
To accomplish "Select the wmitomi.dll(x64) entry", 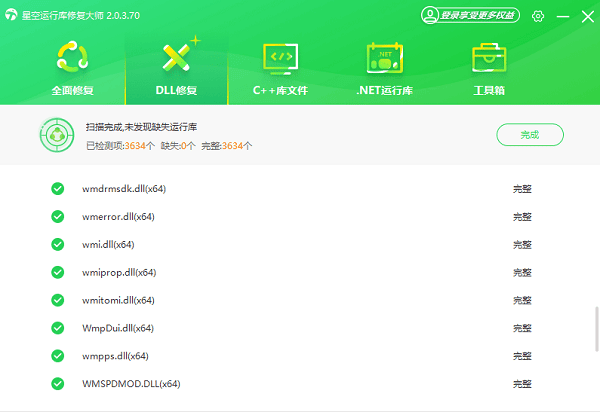I will tap(118, 300).
